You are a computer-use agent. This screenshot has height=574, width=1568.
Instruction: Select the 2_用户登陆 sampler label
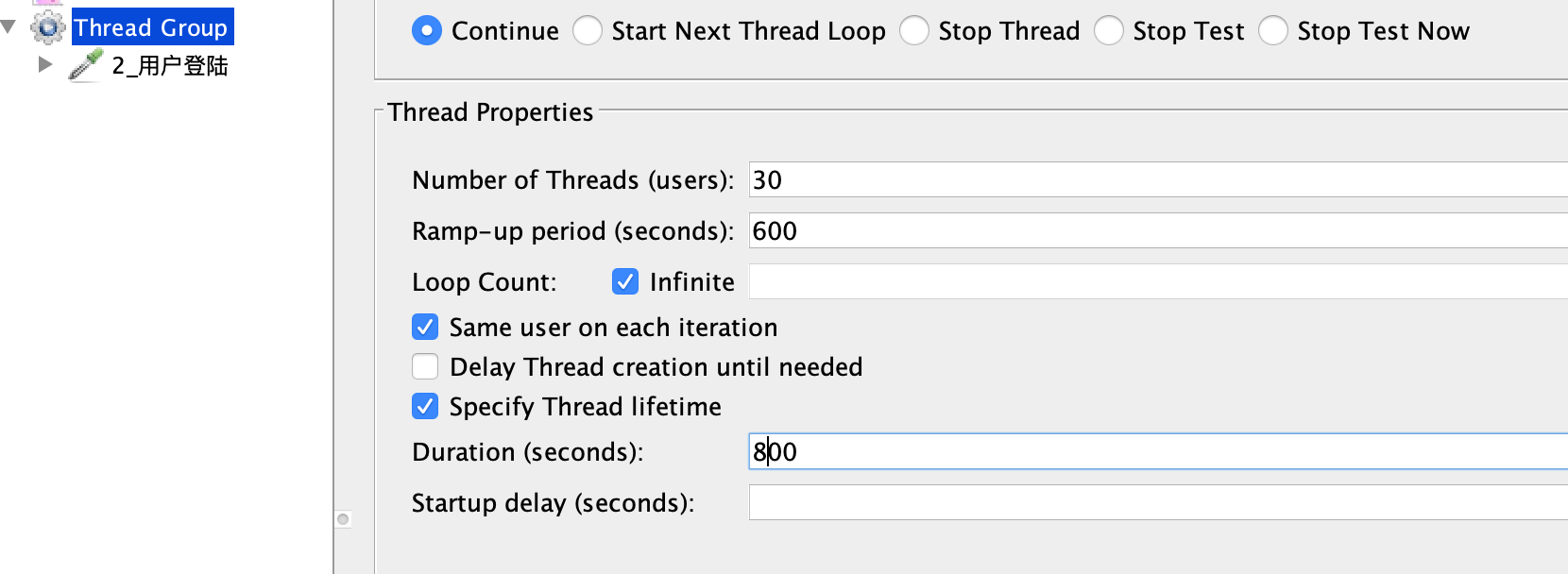[x=170, y=66]
